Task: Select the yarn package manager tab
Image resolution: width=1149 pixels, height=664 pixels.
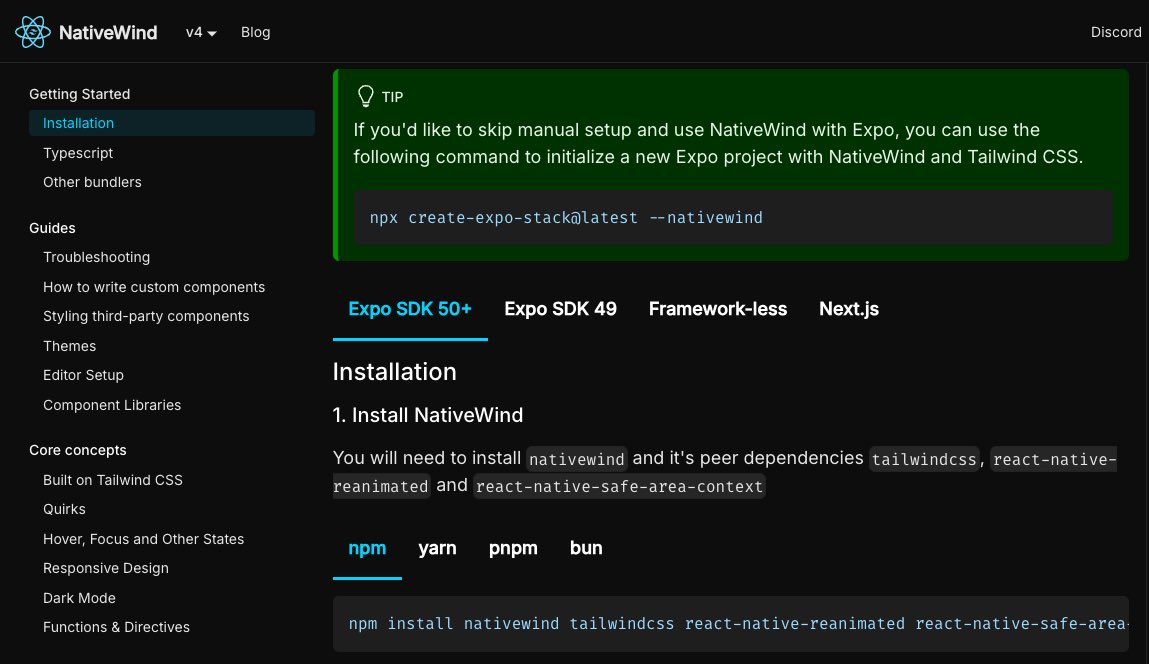Action: [x=437, y=548]
